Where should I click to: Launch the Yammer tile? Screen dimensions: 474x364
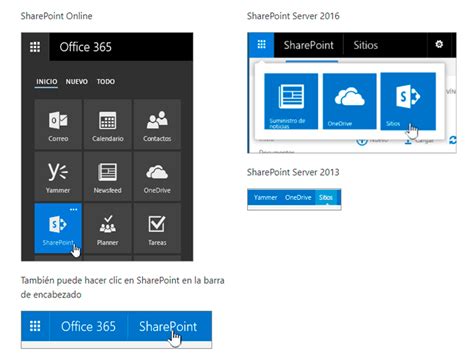[x=58, y=176]
